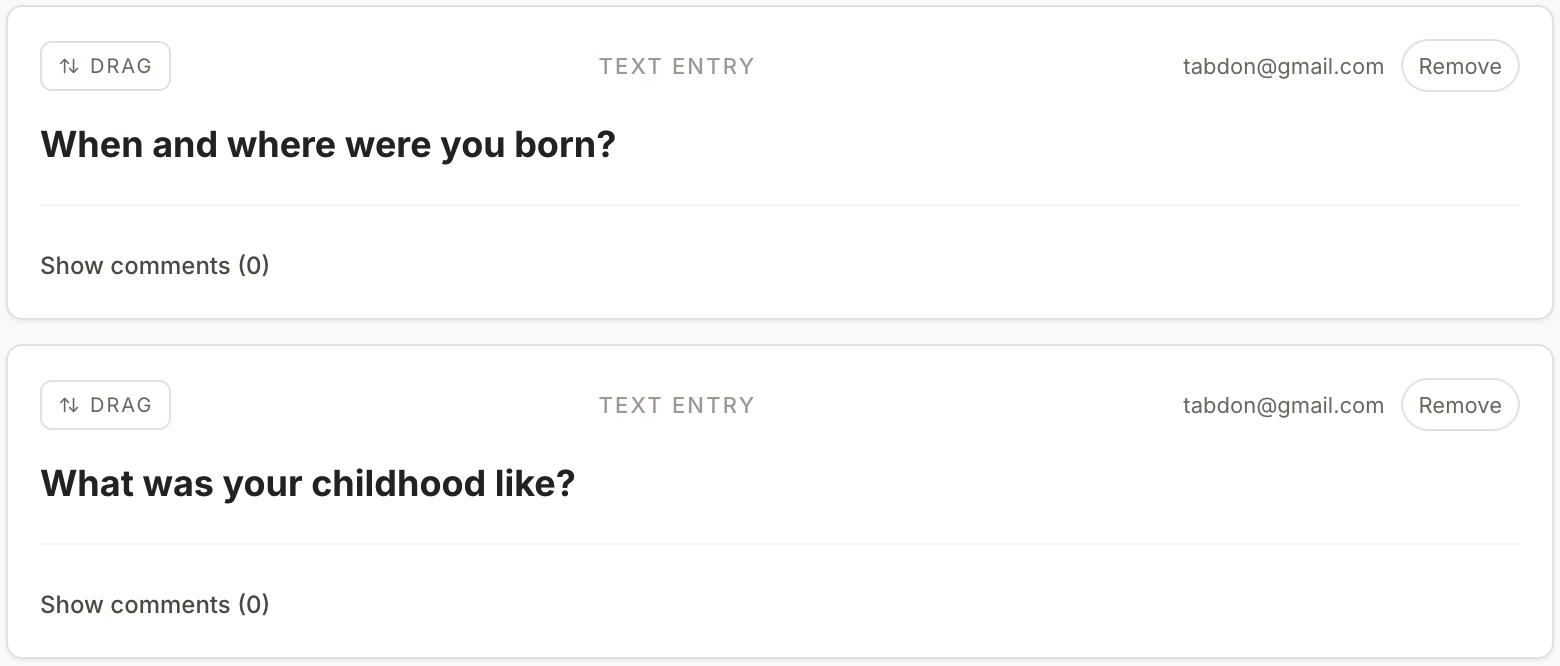Click the divider line below the childhood question
The height and width of the screenshot is (666, 1560).
(x=780, y=544)
